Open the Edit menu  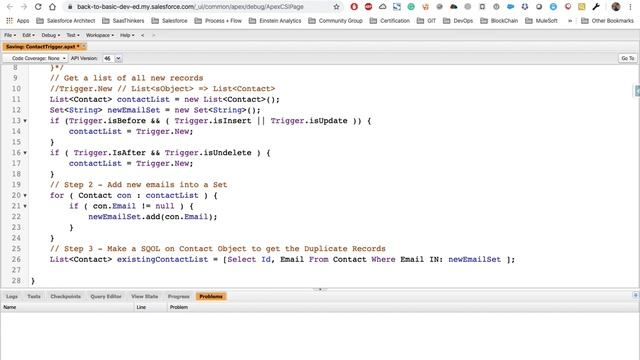click(29, 36)
